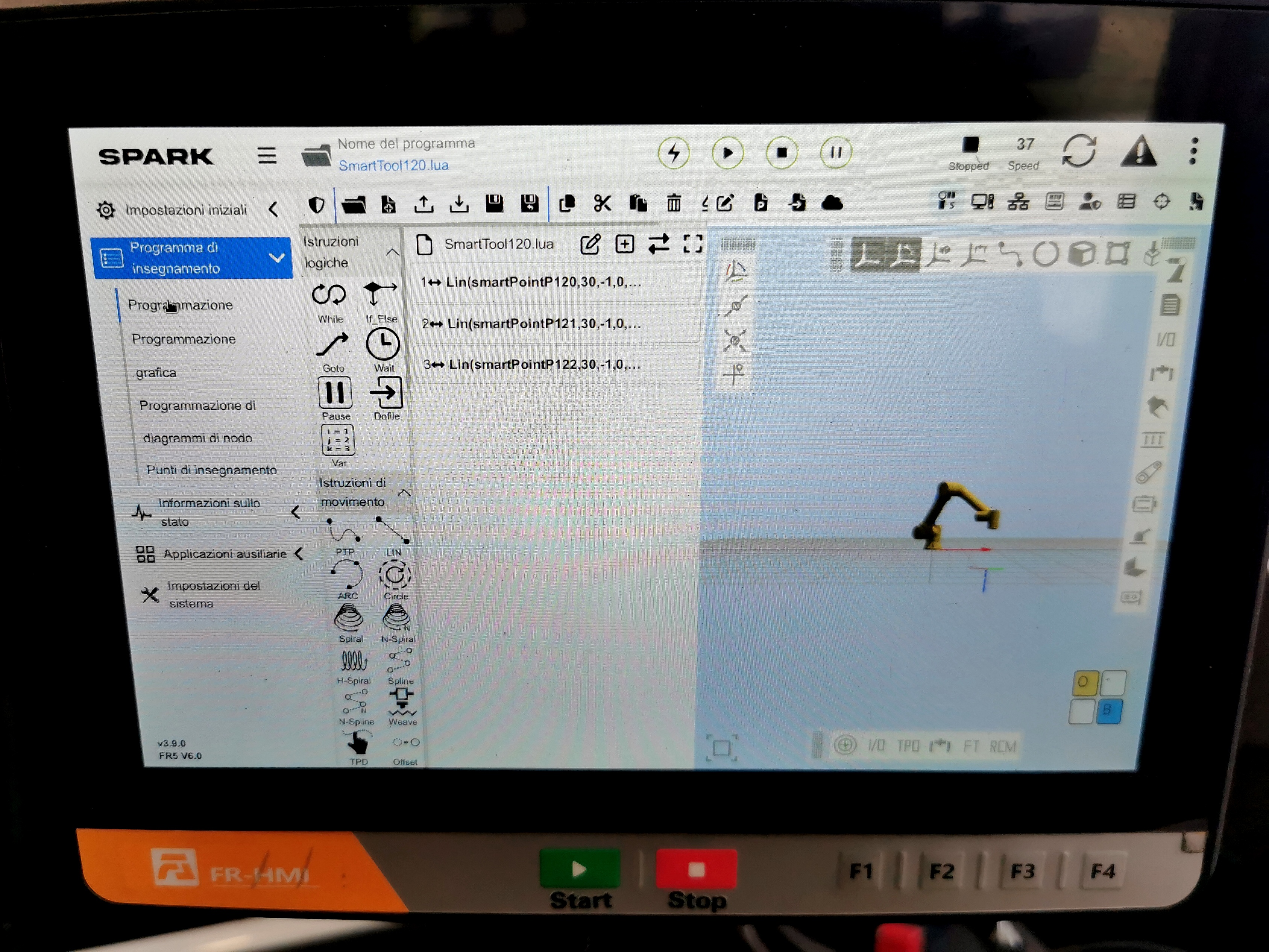Open the cloud upload icon
This screenshot has width=1269, height=952.
(x=833, y=203)
